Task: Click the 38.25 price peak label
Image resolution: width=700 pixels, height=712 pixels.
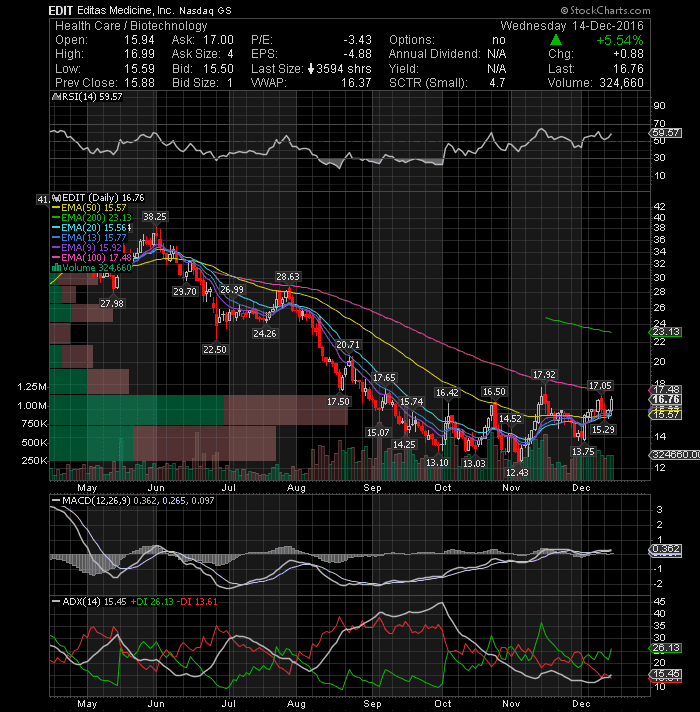Action: pos(155,217)
